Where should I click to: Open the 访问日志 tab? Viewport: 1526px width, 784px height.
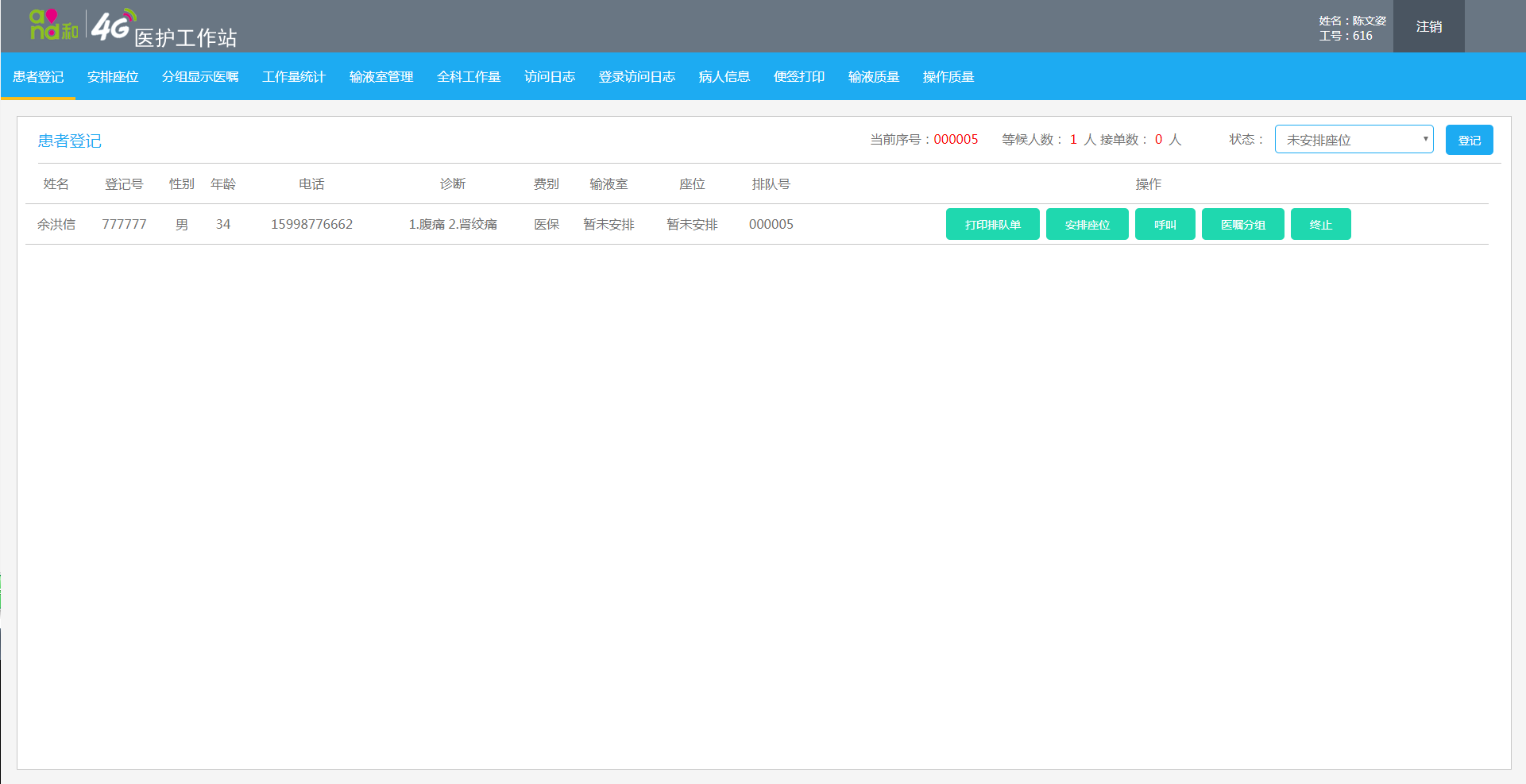[x=550, y=77]
